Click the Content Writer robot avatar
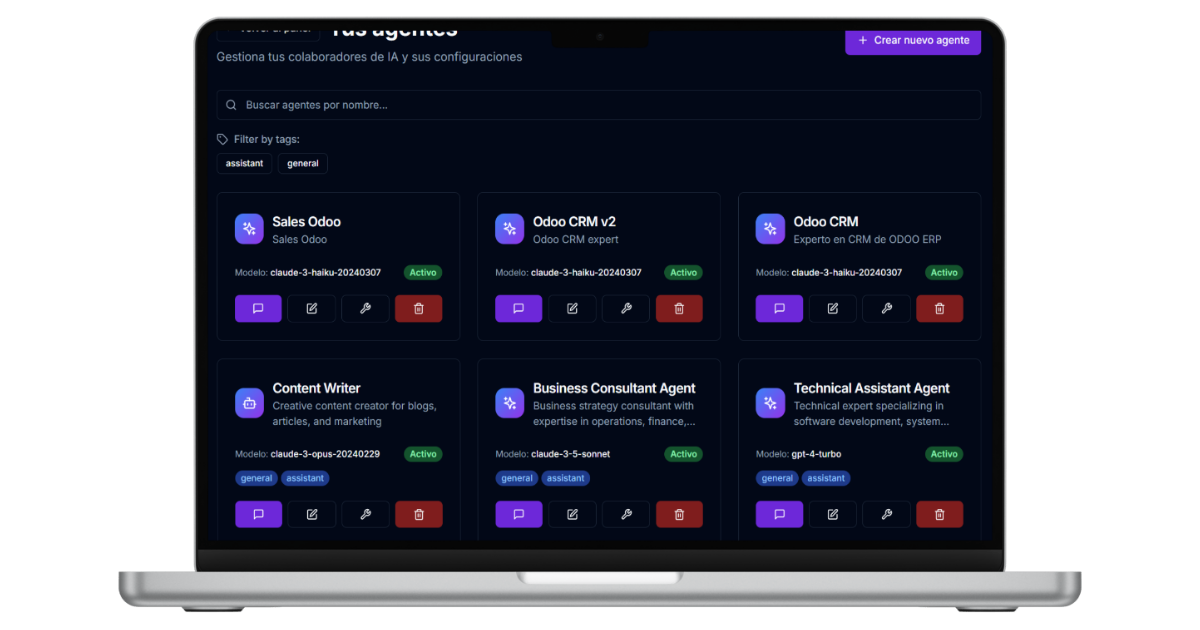1200x630 pixels. pos(249,403)
